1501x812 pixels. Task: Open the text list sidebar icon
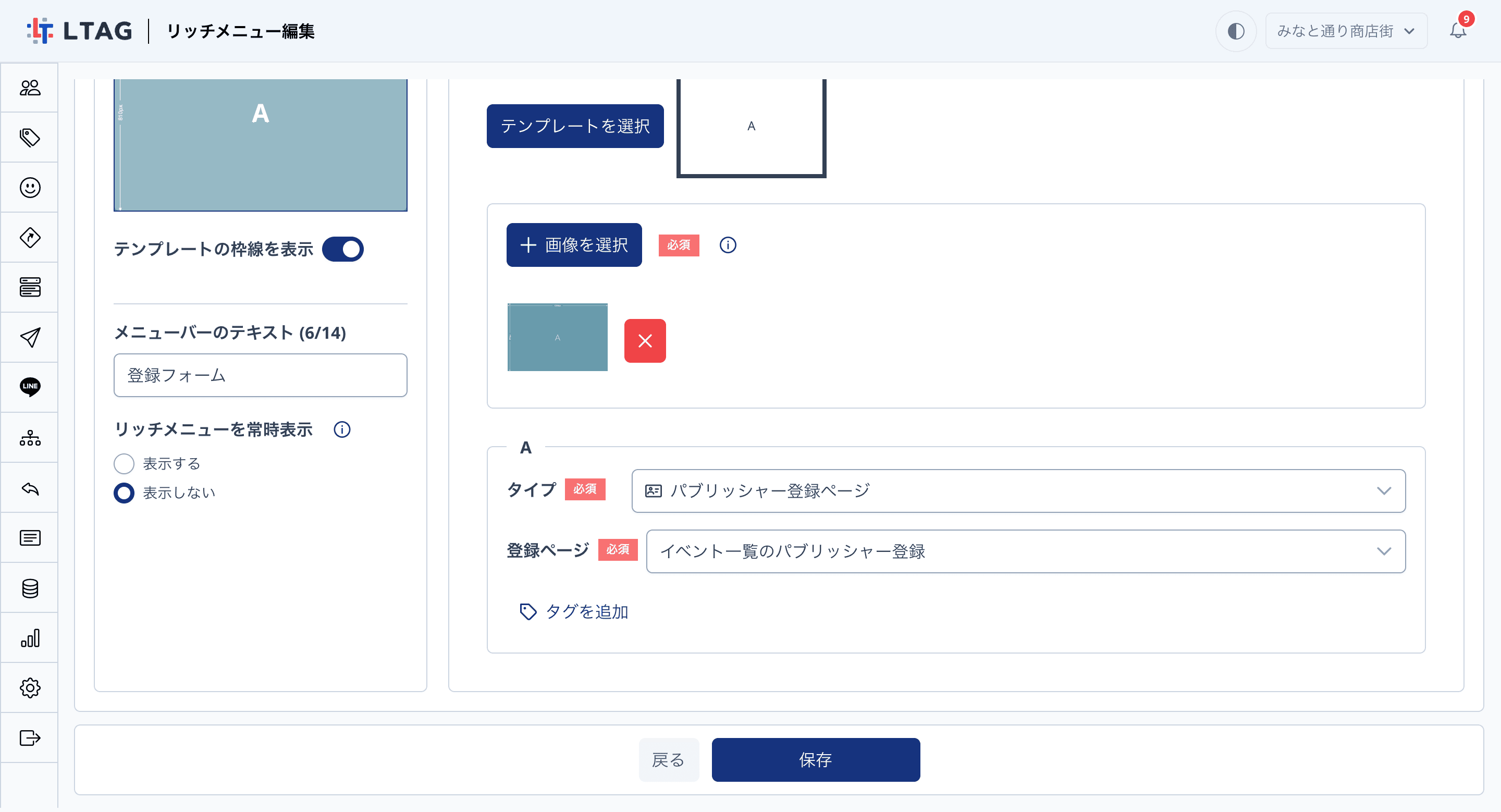pyautogui.click(x=30, y=538)
